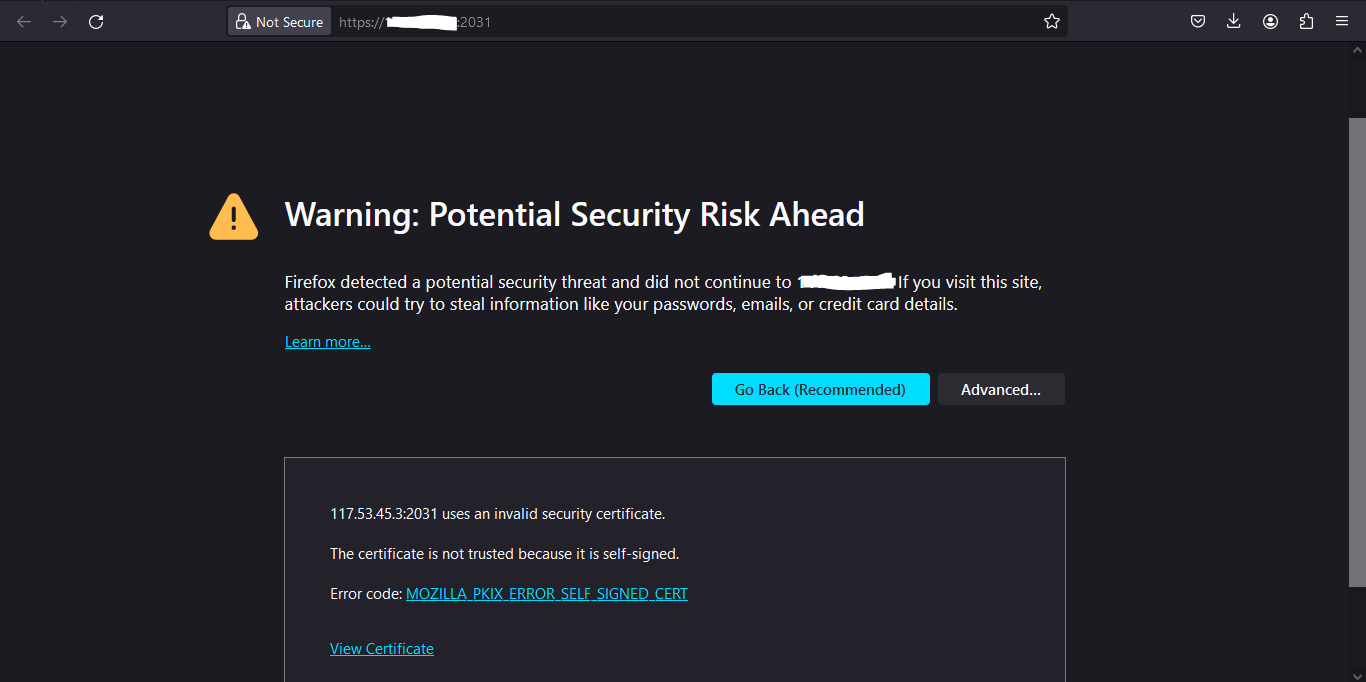Viewport: 1366px width, 682px height.
Task: Click the Advanced button
Action: coord(1001,389)
